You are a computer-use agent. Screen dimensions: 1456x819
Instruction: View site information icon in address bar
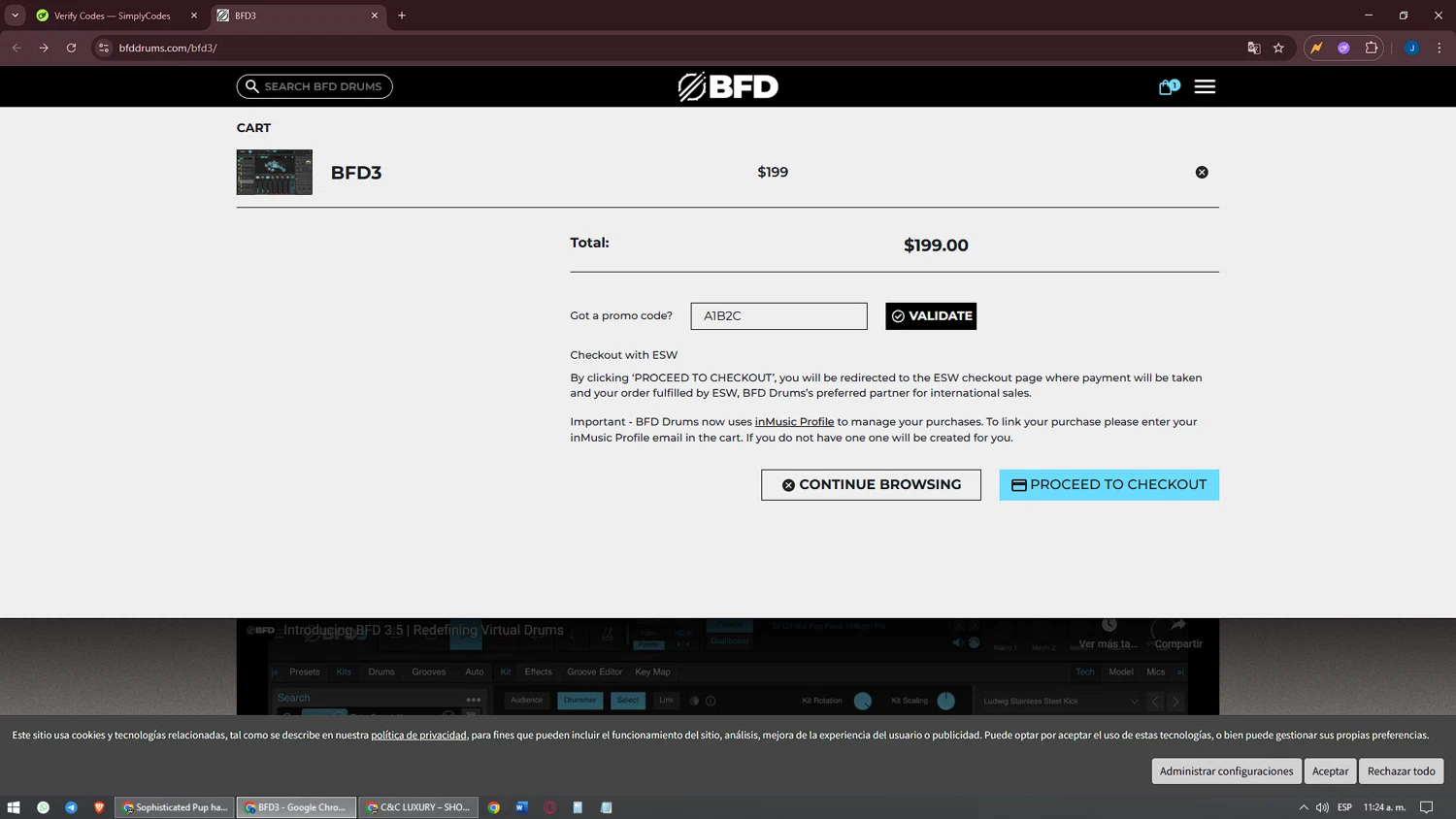(104, 48)
